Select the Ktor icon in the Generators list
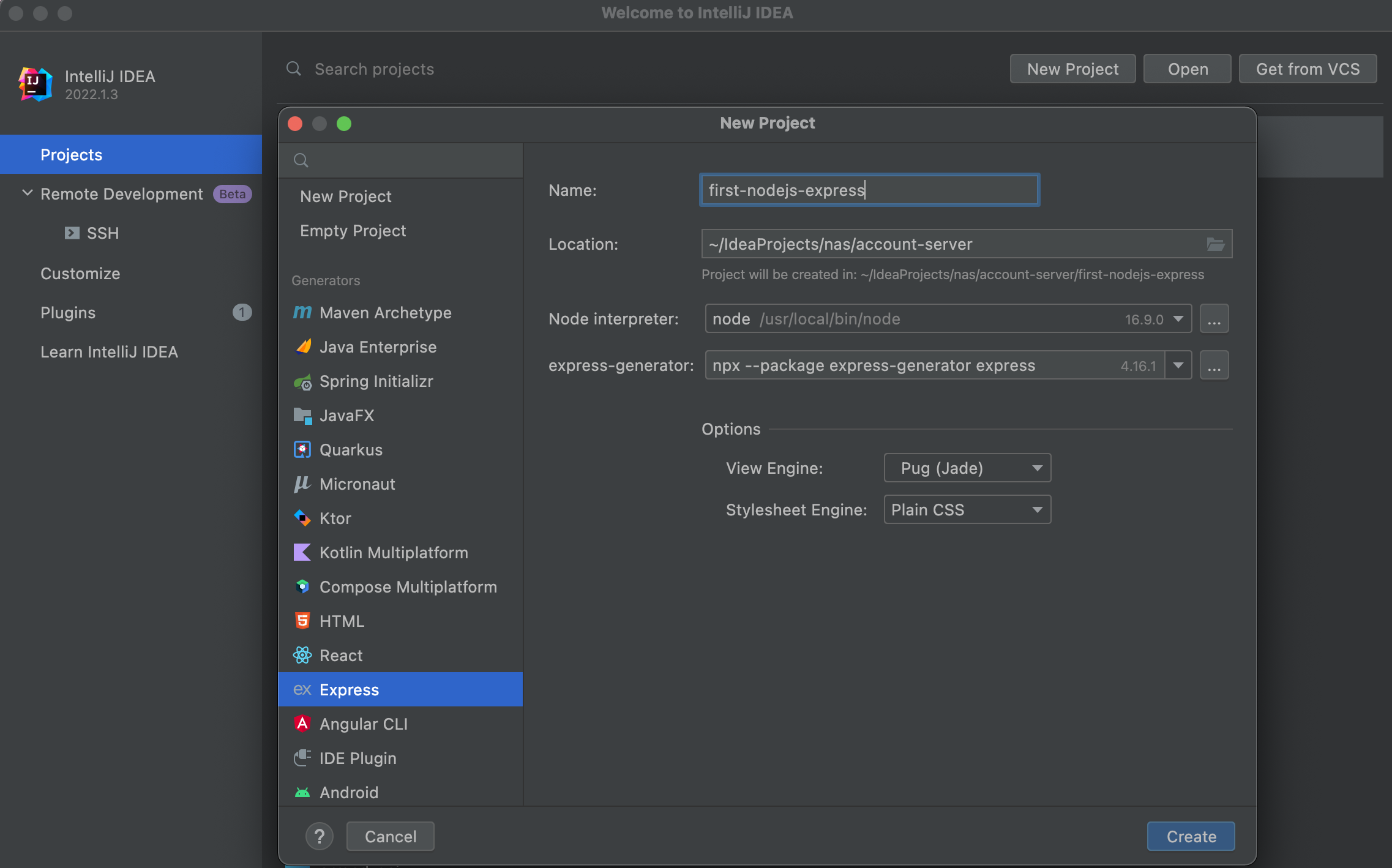 click(x=302, y=518)
